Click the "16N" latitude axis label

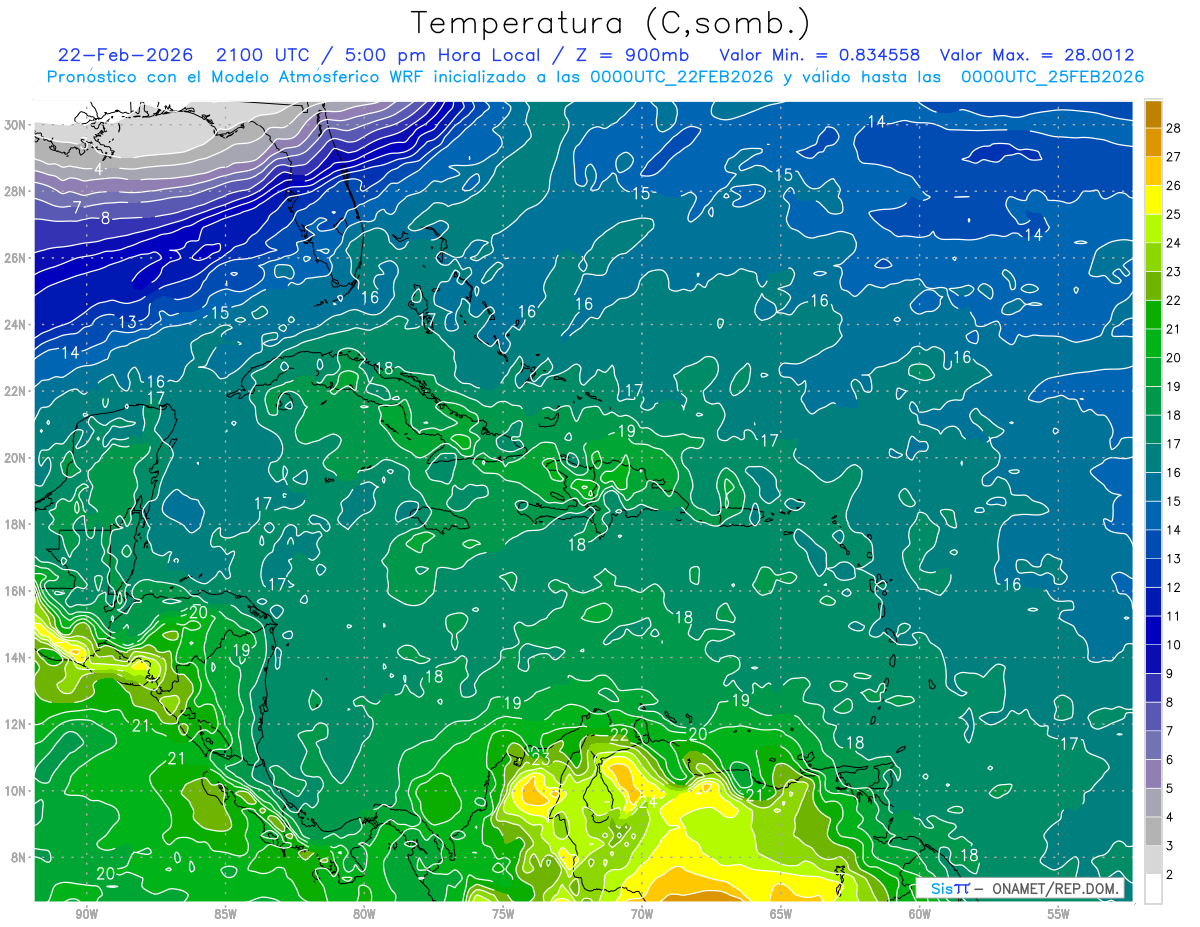click(x=15, y=591)
